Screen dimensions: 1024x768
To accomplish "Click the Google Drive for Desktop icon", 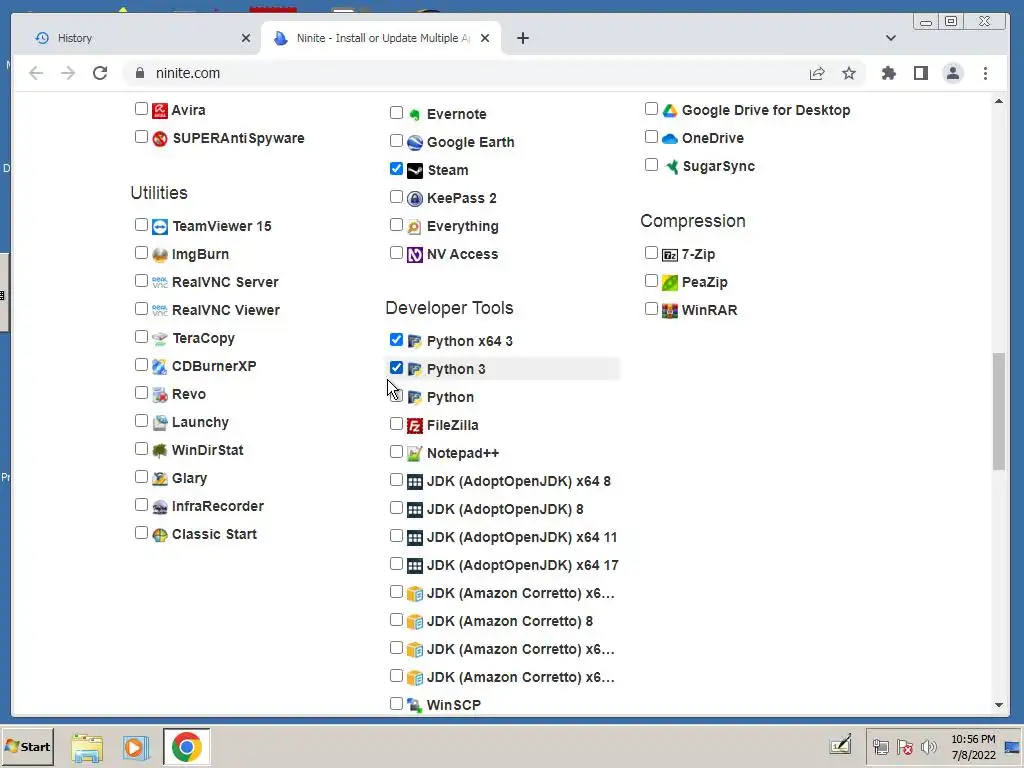I will (669, 110).
